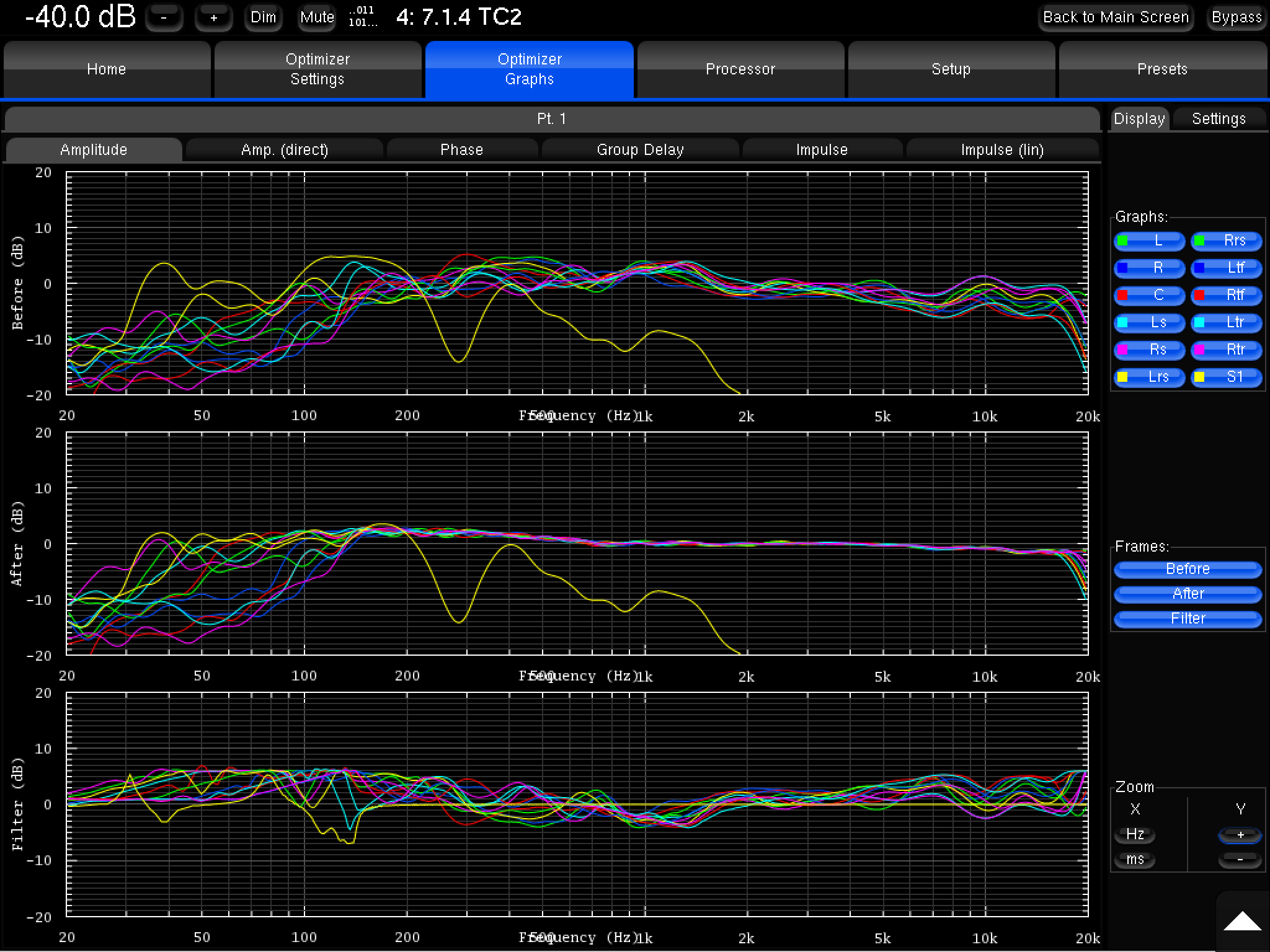Decrease volume with minus button
This screenshot has height=952, width=1270.
[x=164, y=17]
